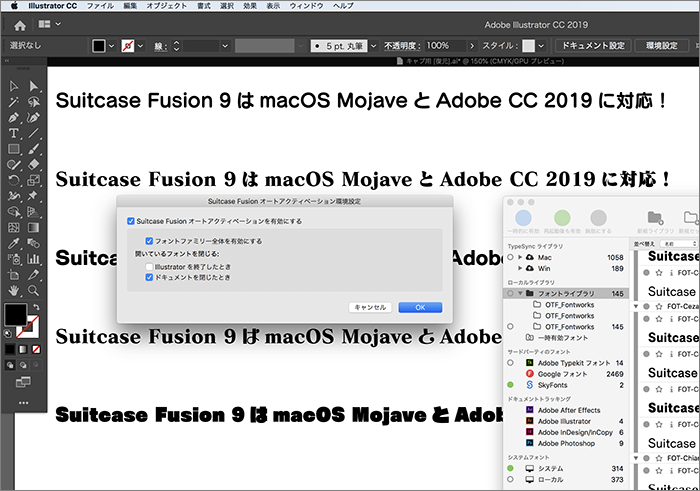Screen dimensions: 700x491
Task: Open the 並べ替え sort order dropdown
Action: coord(679,244)
